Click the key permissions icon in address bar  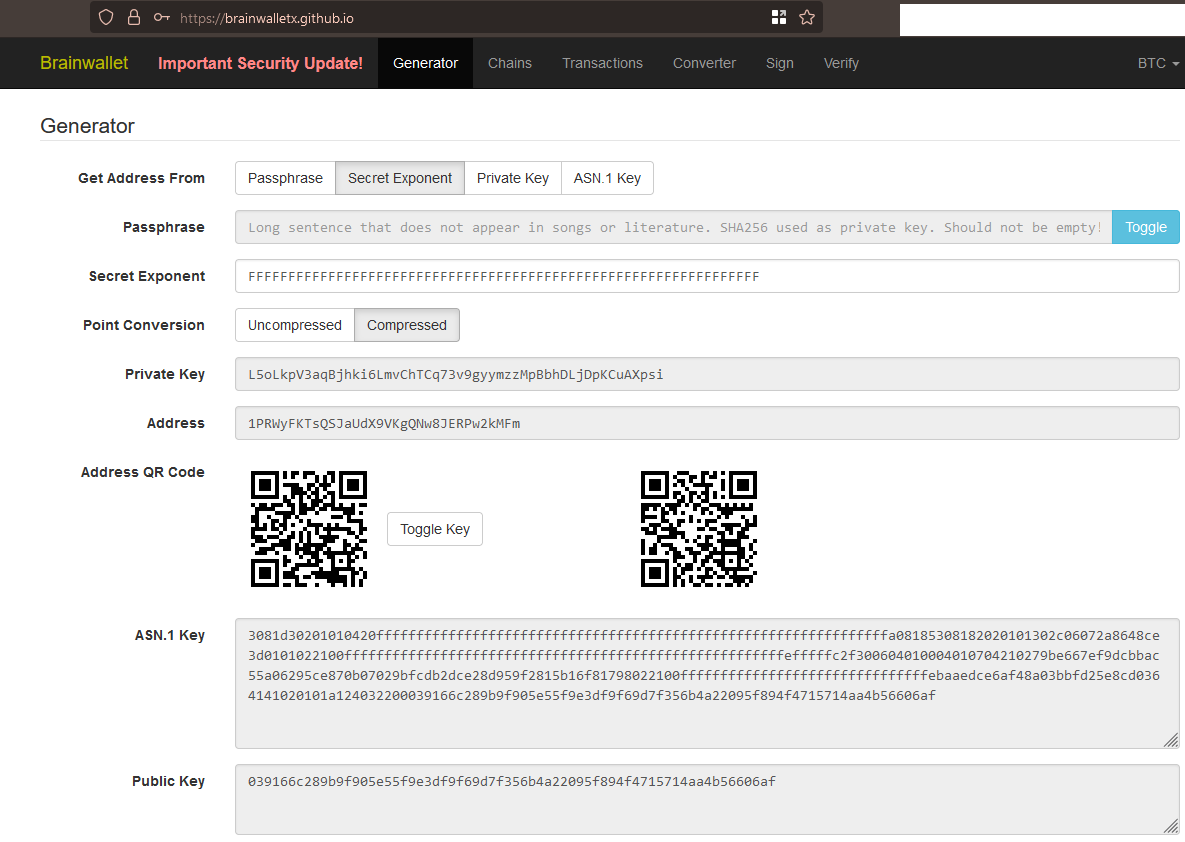[162, 17]
